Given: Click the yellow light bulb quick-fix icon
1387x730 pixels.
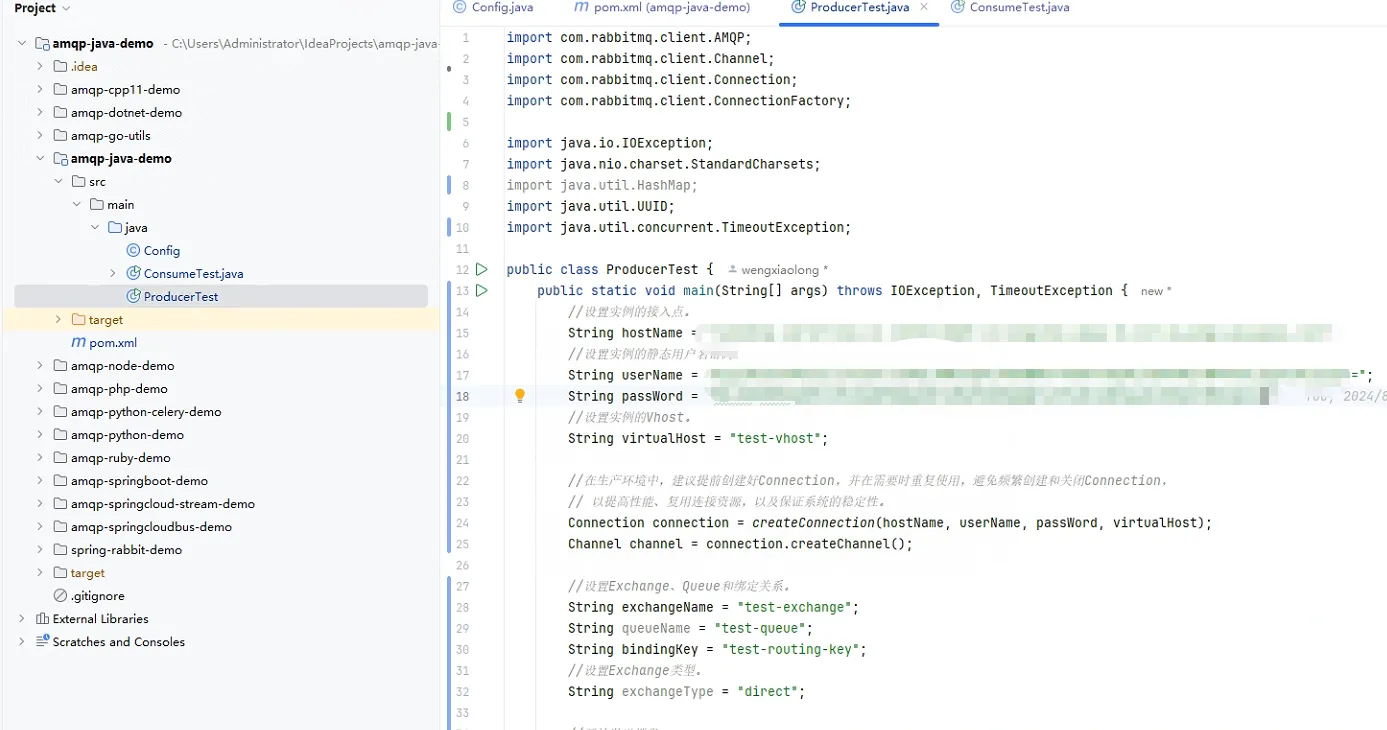Looking at the screenshot, I should pyautogui.click(x=520, y=396).
